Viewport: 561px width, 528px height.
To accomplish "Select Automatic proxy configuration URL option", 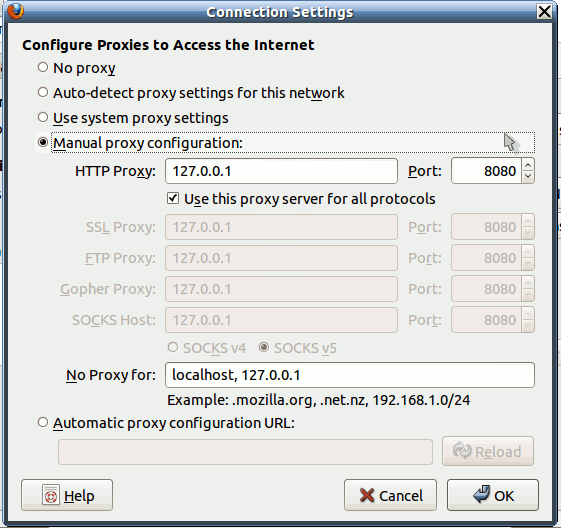I will (x=43, y=422).
